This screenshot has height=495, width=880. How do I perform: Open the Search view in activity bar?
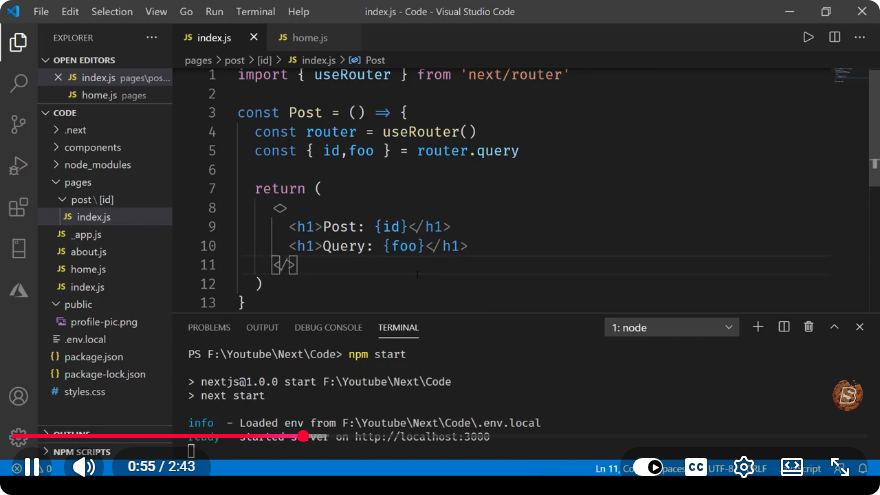19,83
